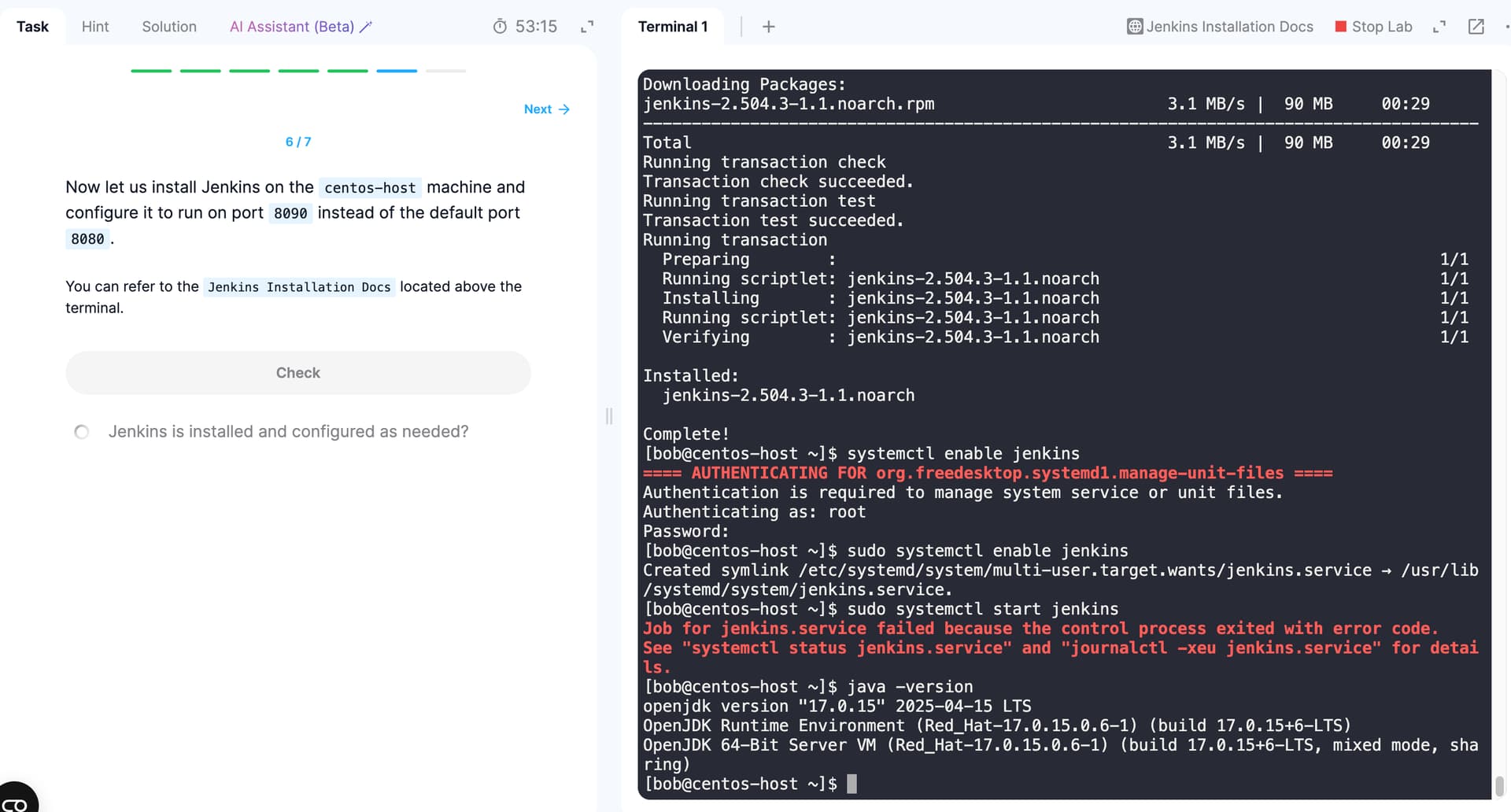Maximize the terminal panel
Image resolution: width=1511 pixels, height=812 pixels.
[1439, 27]
